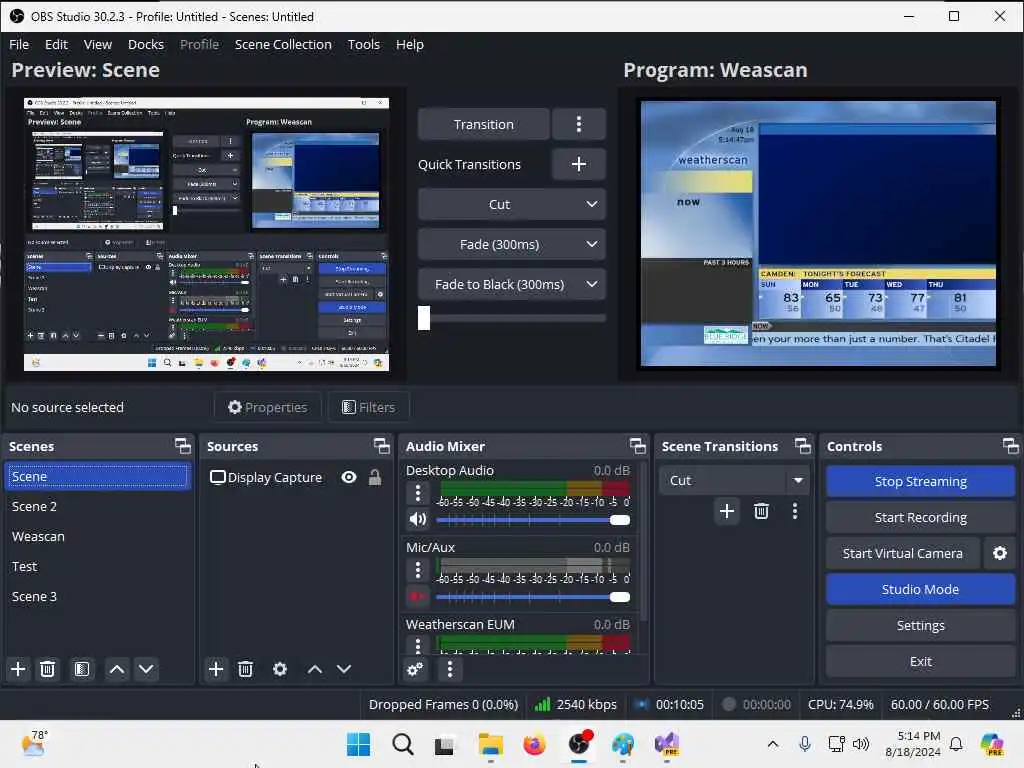1024x768 pixels.
Task: Pop out the Sources dock
Action: pos(381,446)
